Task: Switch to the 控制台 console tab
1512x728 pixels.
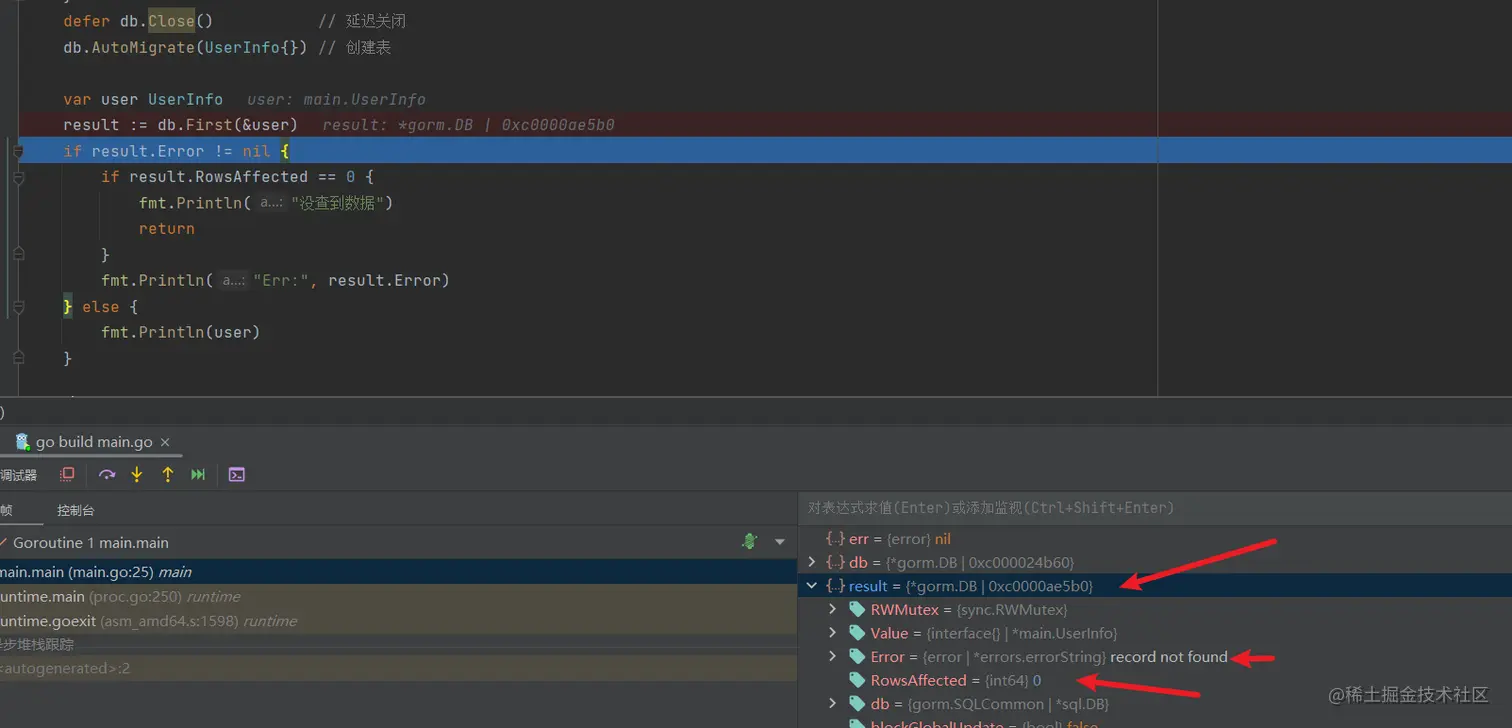Action: tap(76, 510)
